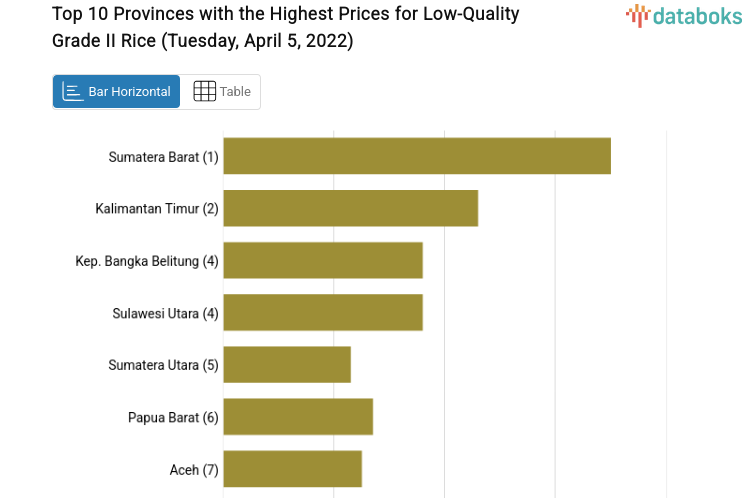Click the chart title text
This screenshot has width=753, height=498.
point(286,28)
